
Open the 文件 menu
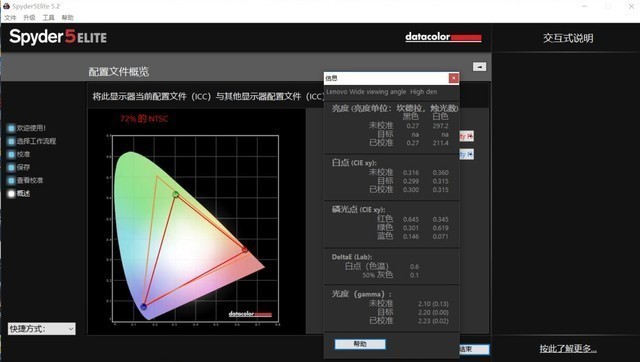coord(10,18)
